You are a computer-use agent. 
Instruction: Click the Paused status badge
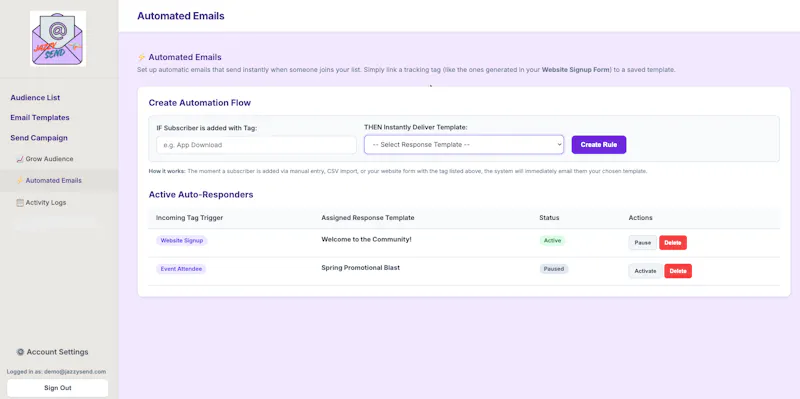point(554,269)
